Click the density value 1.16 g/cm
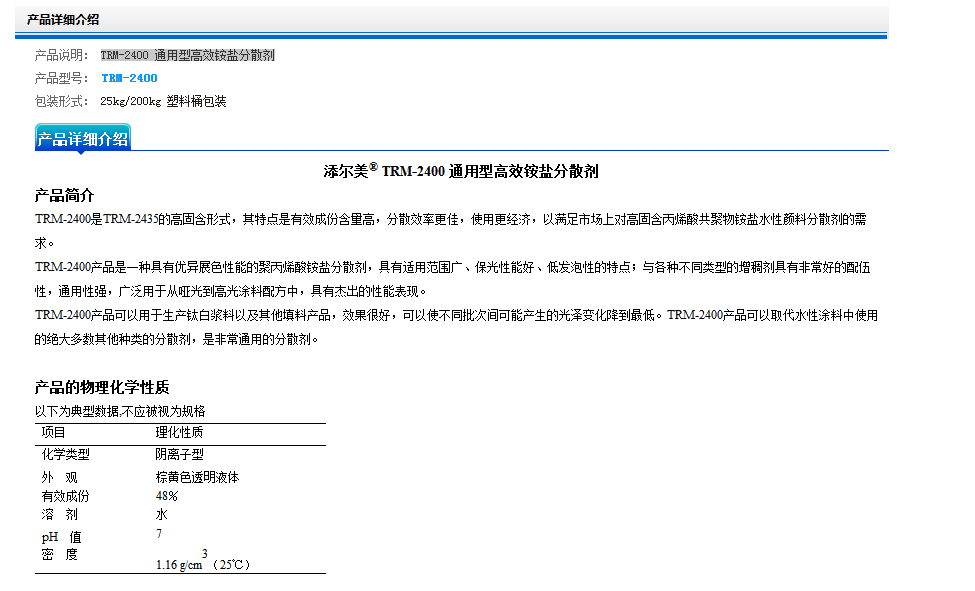 pyautogui.click(x=179, y=565)
